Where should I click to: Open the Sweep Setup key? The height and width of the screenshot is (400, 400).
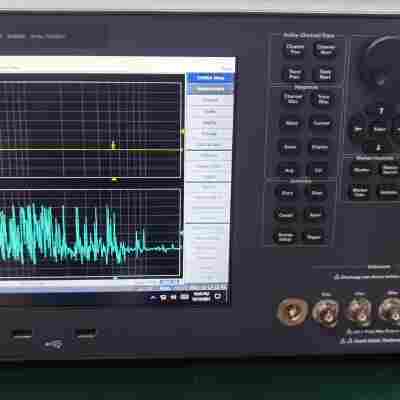pyautogui.click(x=285, y=237)
